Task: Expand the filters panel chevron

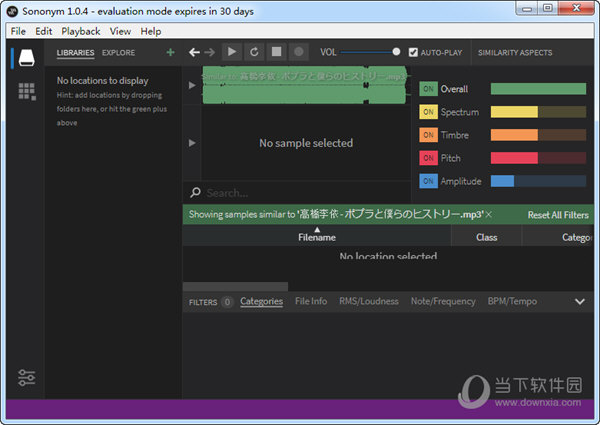Action: (x=580, y=301)
